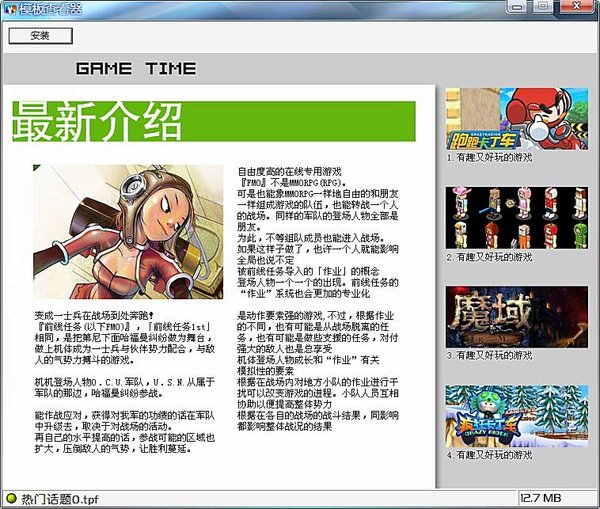This screenshot has width=600, height=509.
Task: Click the GAME TIME header title
Action: pyautogui.click(x=136, y=69)
